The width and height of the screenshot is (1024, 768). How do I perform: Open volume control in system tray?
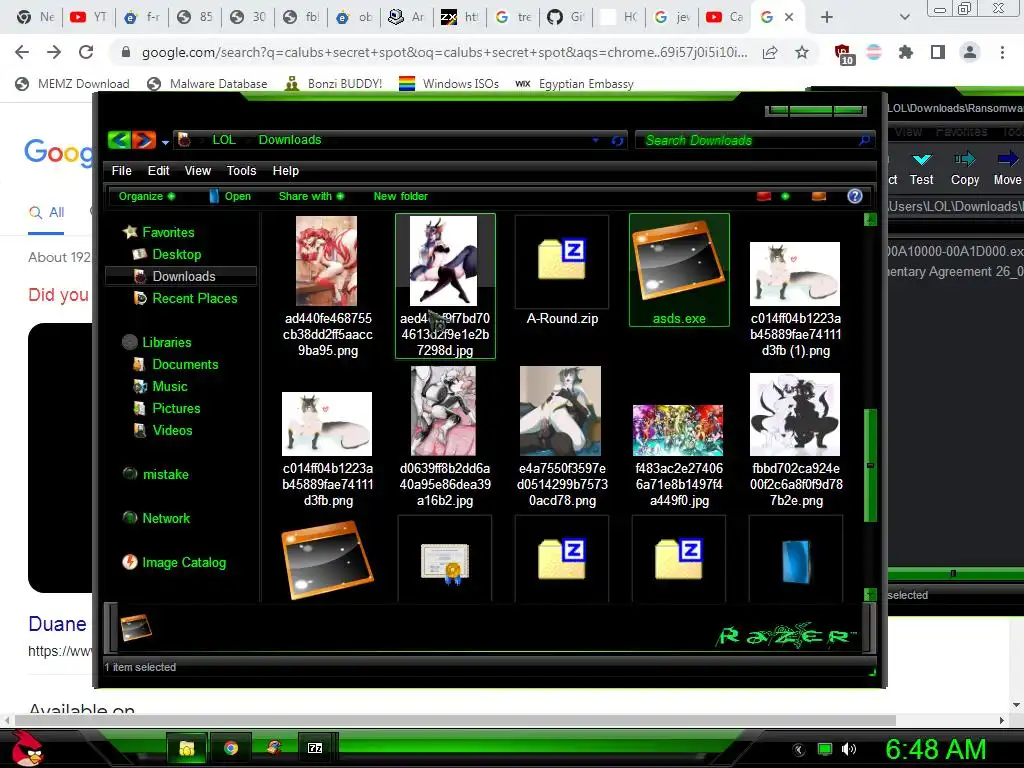tap(848, 749)
